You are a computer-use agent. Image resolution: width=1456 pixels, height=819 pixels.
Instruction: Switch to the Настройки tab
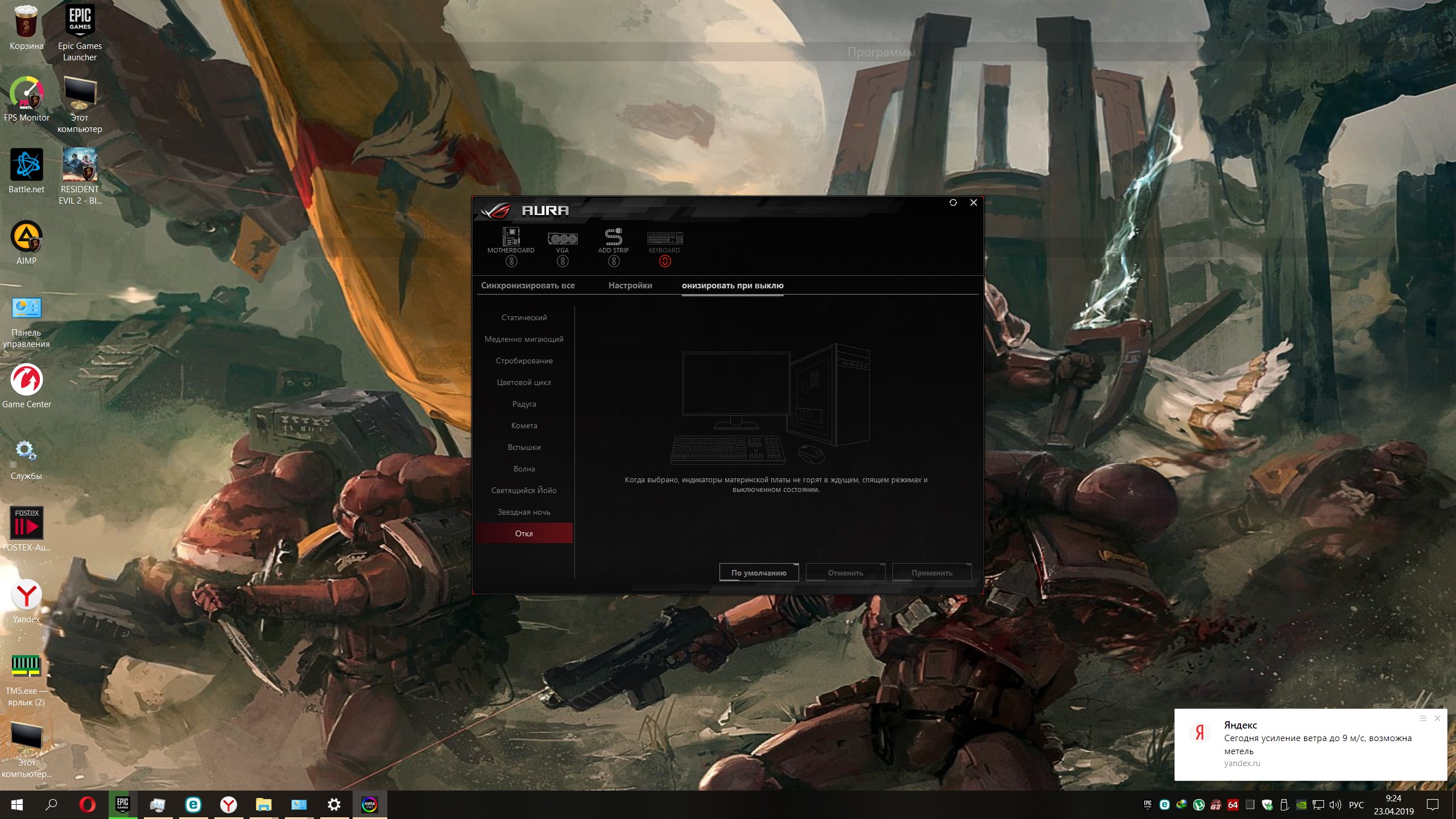coord(630,286)
